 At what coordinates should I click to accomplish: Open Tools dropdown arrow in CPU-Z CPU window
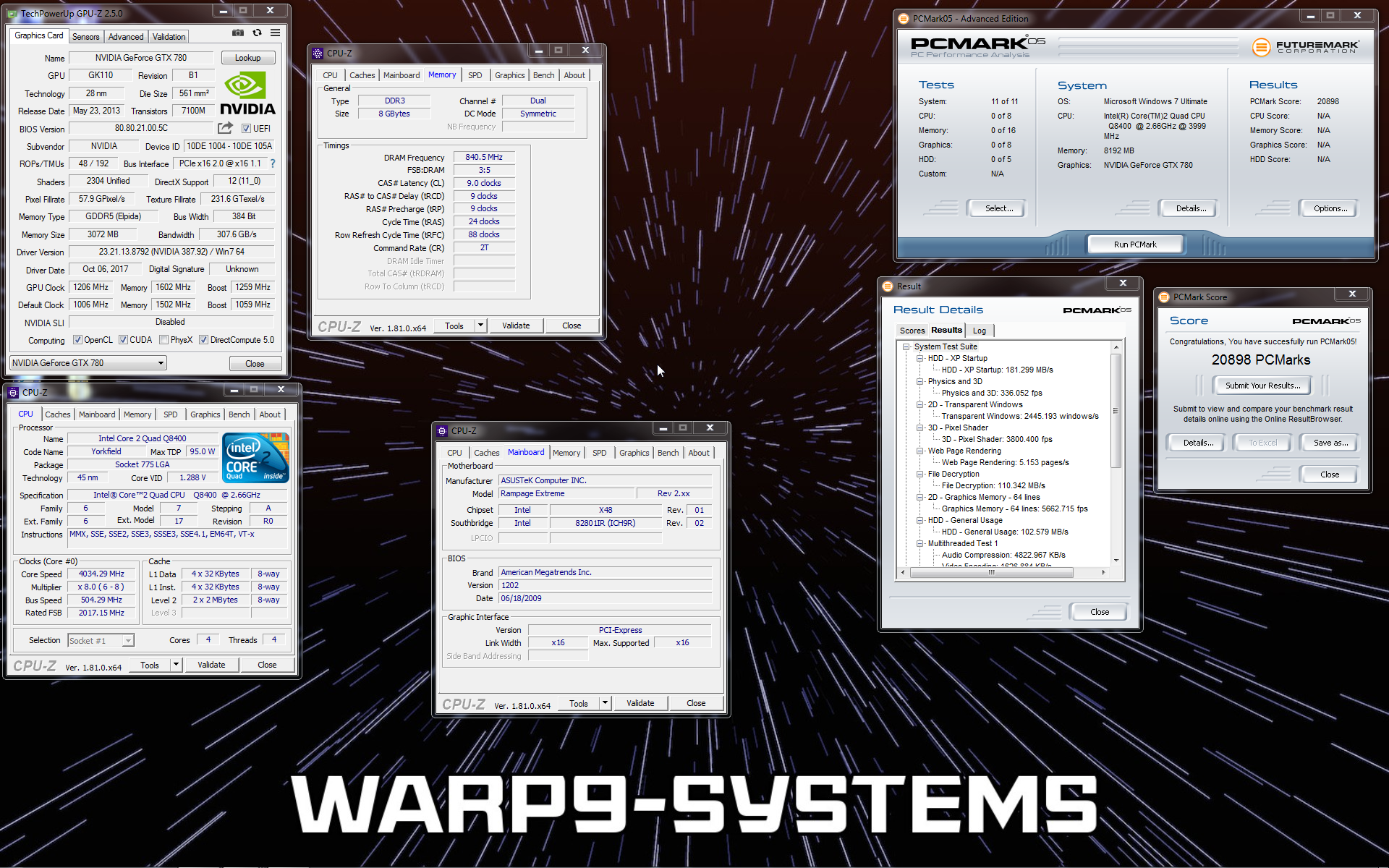(x=176, y=665)
